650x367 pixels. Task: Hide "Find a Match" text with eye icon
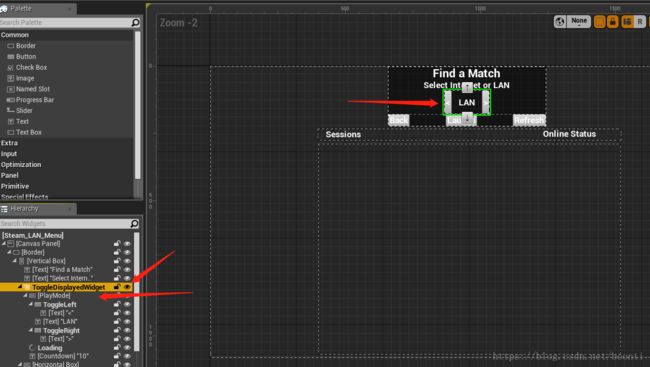(x=127, y=270)
